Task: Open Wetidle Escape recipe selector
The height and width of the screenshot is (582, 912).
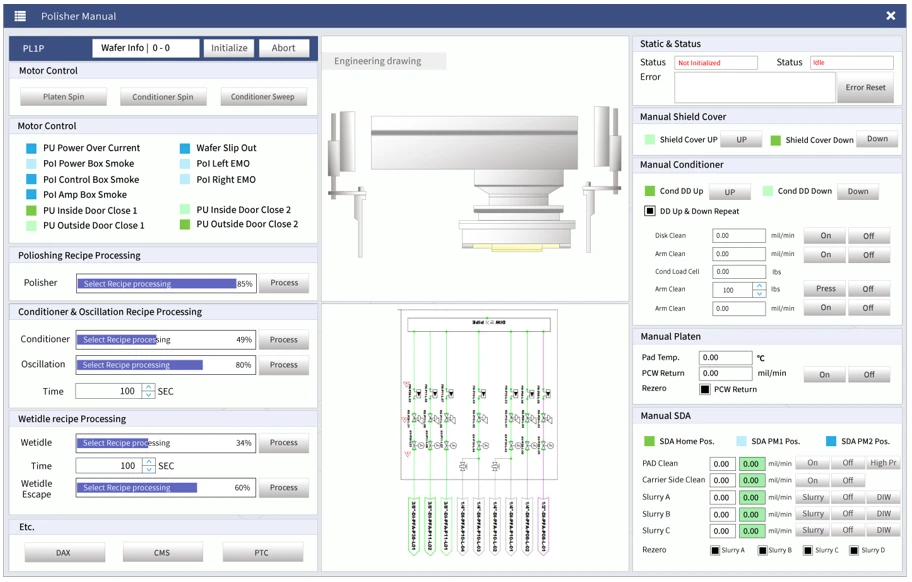Action: (x=166, y=488)
